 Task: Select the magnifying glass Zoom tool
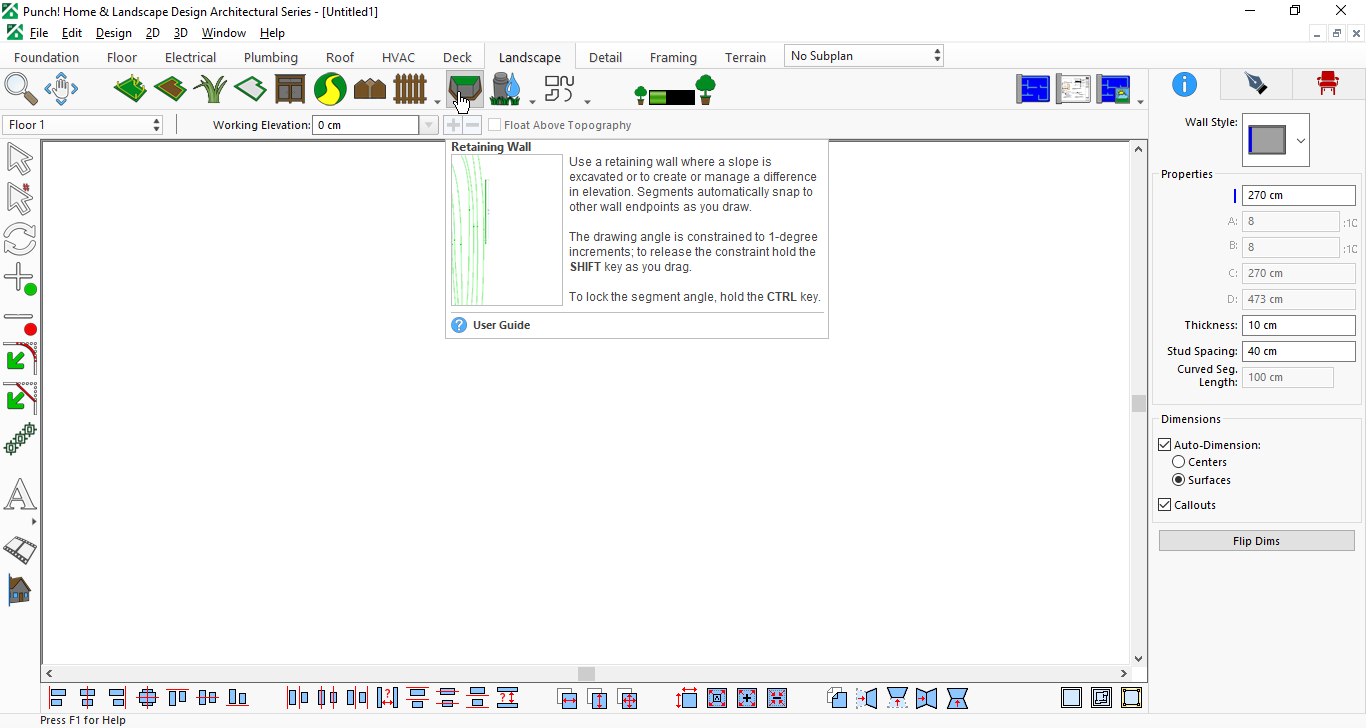[21, 89]
